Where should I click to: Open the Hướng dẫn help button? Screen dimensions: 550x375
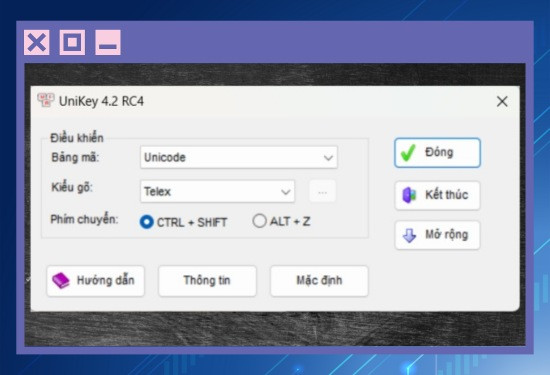click(96, 281)
